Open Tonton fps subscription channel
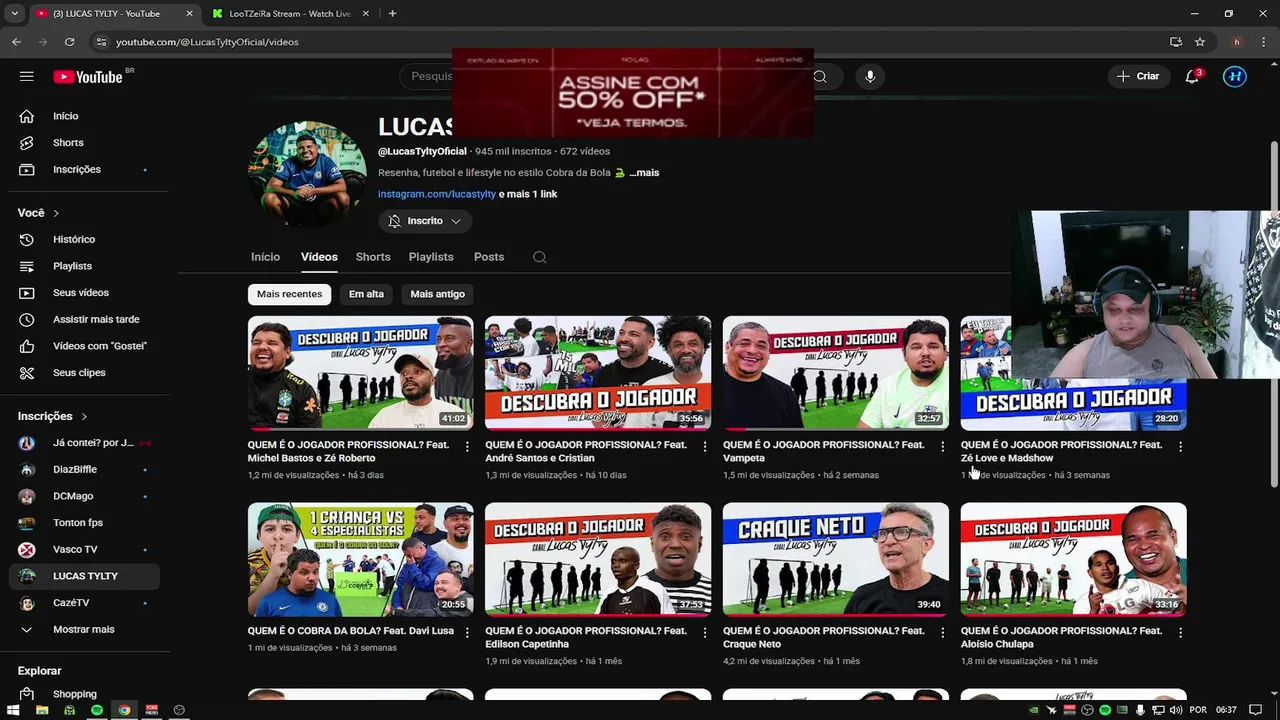The width and height of the screenshot is (1280, 720). coord(85,523)
